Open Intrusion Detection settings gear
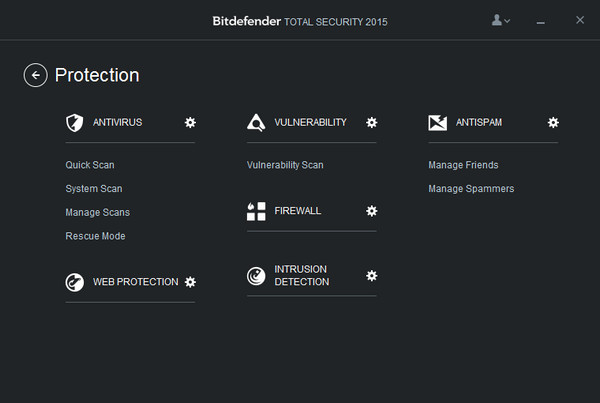Image resolution: width=600 pixels, height=403 pixels. 372,275
